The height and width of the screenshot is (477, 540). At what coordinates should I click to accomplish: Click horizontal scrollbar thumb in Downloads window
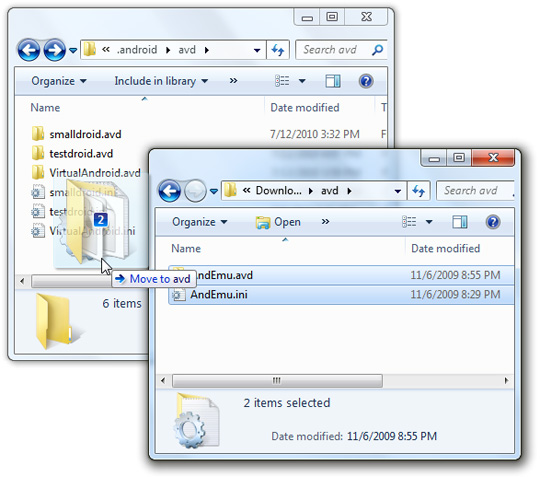(277, 381)
